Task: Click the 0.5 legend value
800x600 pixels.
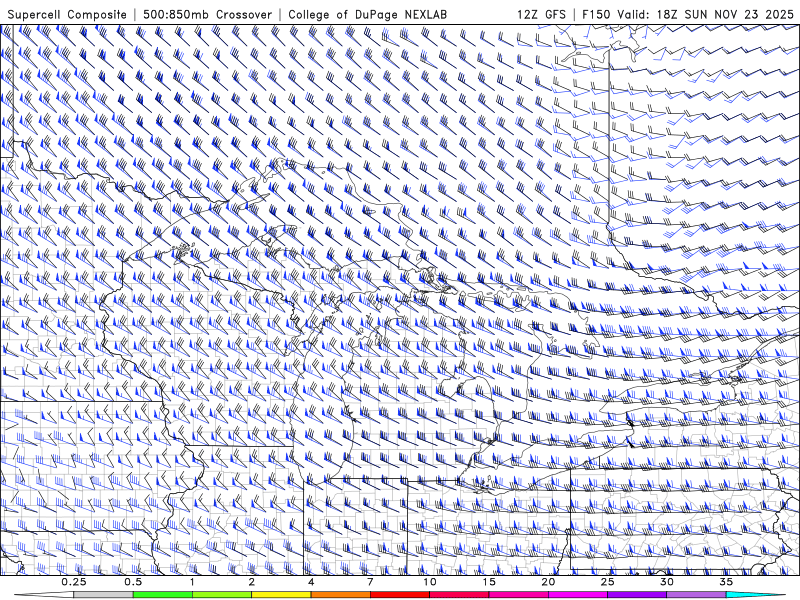Action: (133, 582)
